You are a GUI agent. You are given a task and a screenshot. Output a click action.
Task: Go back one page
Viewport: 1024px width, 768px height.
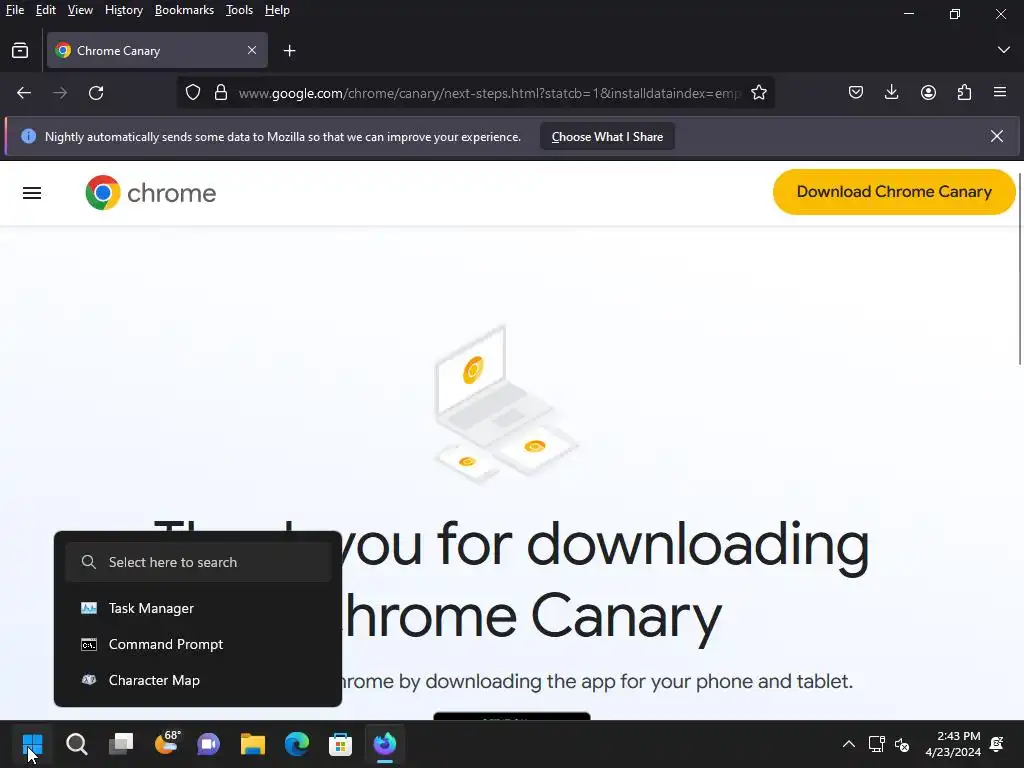coord(24,93)
